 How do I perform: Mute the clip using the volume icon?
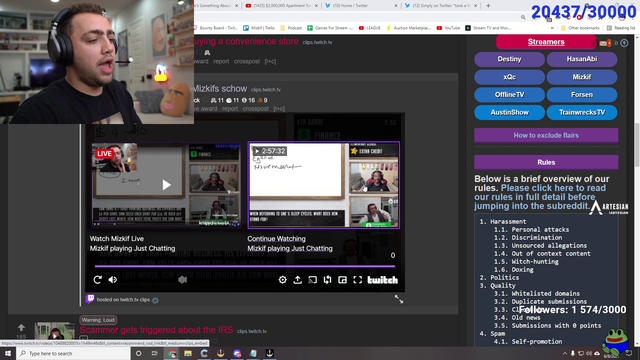[x=113, y=280]
